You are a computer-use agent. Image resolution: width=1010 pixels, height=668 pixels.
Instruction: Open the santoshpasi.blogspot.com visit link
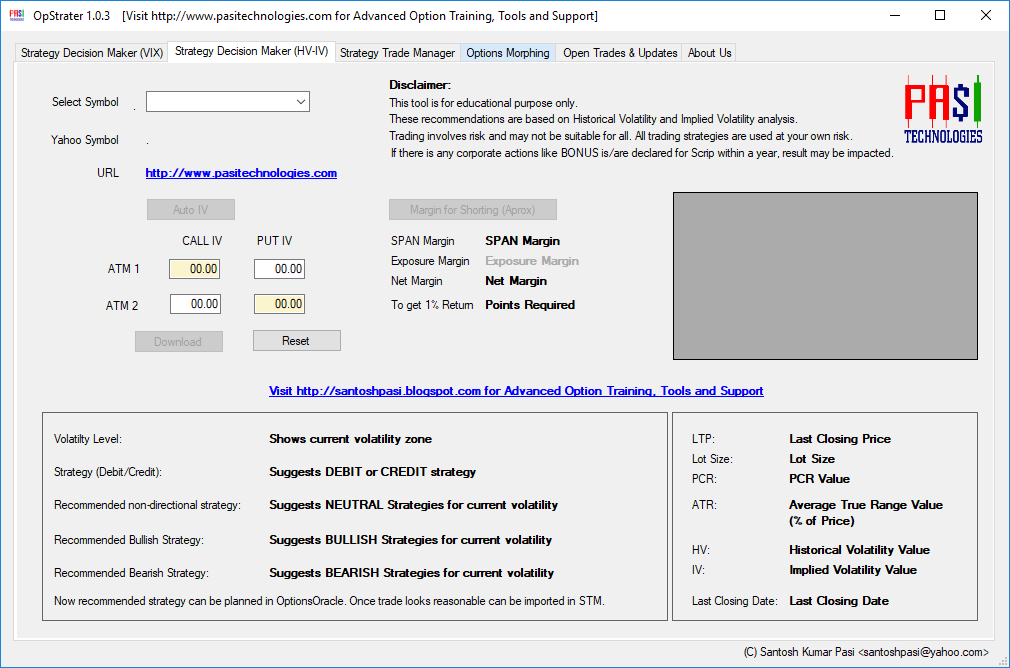(516, 391)
